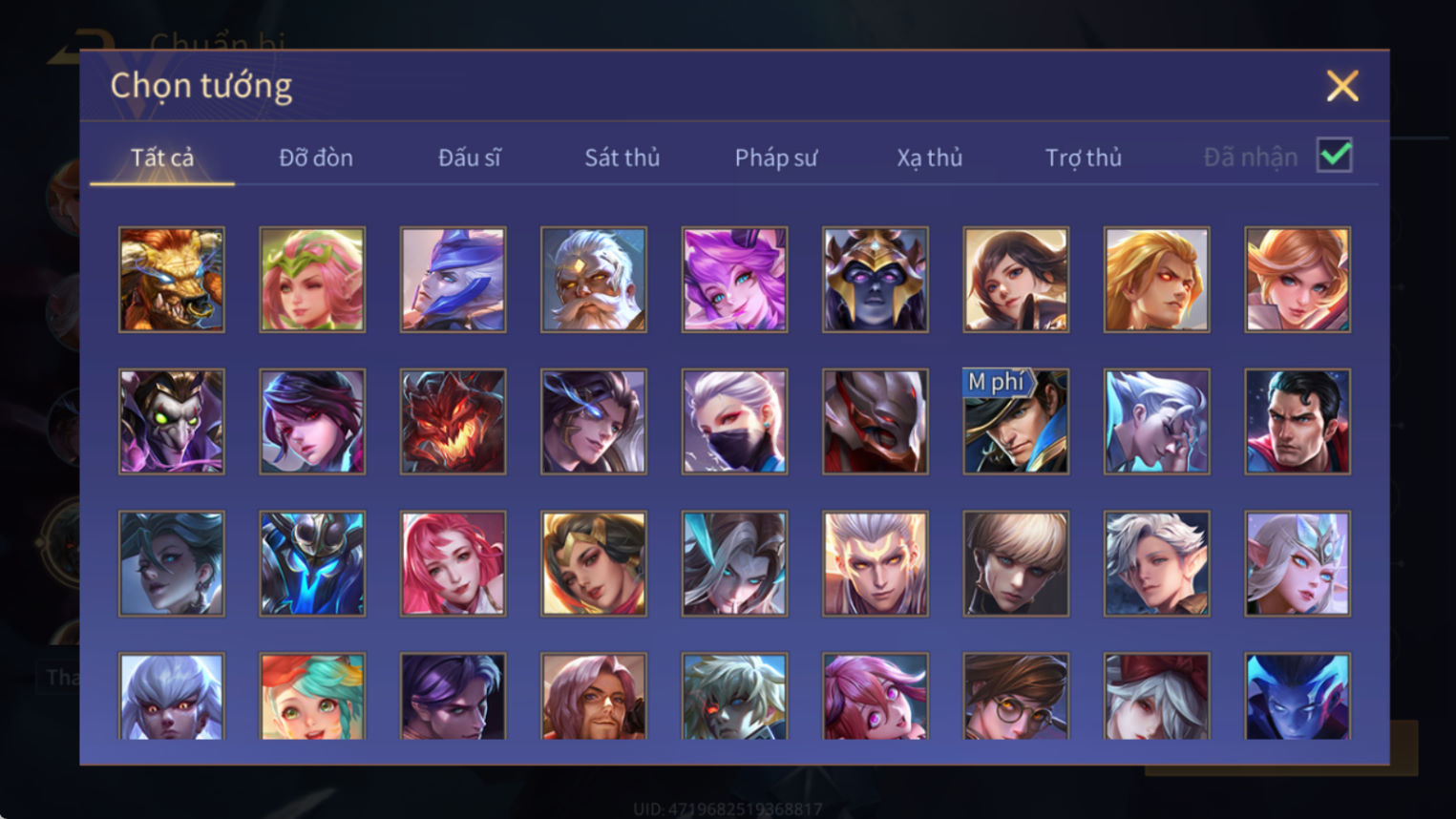The width and height of the screenshot is (1456, 819).
Task: Select the red lava demon hero portrait
Action: [453, 422]
